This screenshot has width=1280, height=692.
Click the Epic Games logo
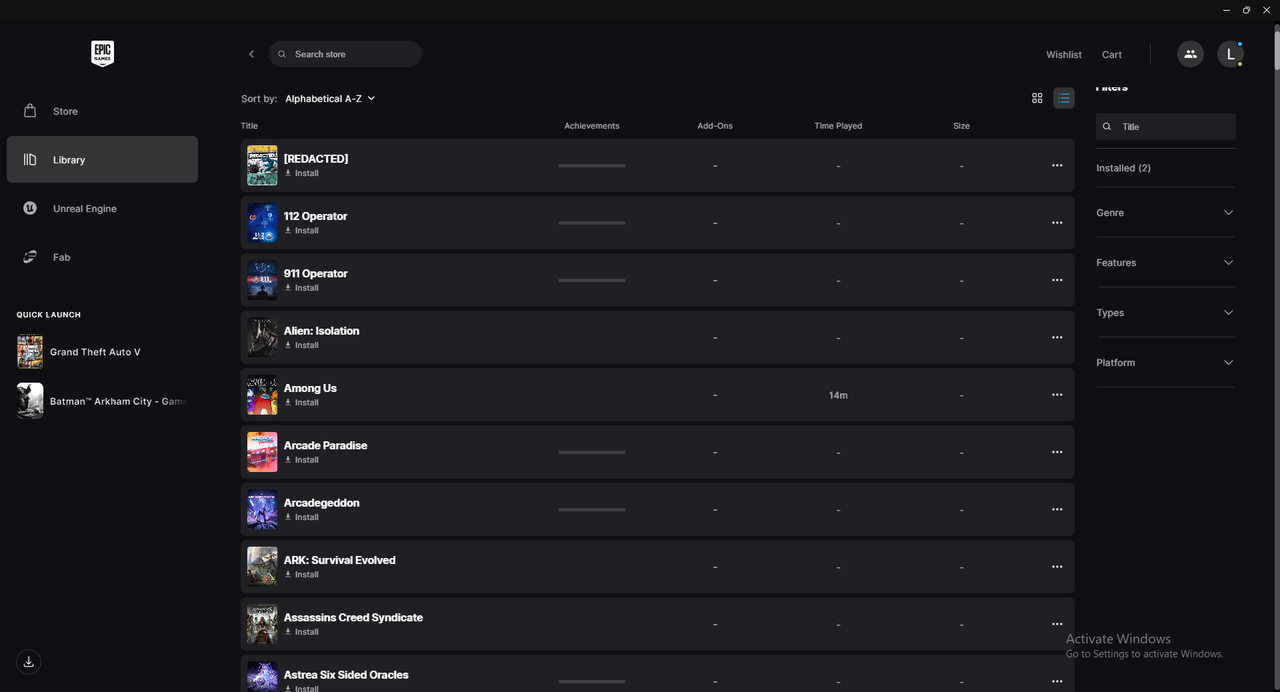pyautogui.click(x=102, y=54)
